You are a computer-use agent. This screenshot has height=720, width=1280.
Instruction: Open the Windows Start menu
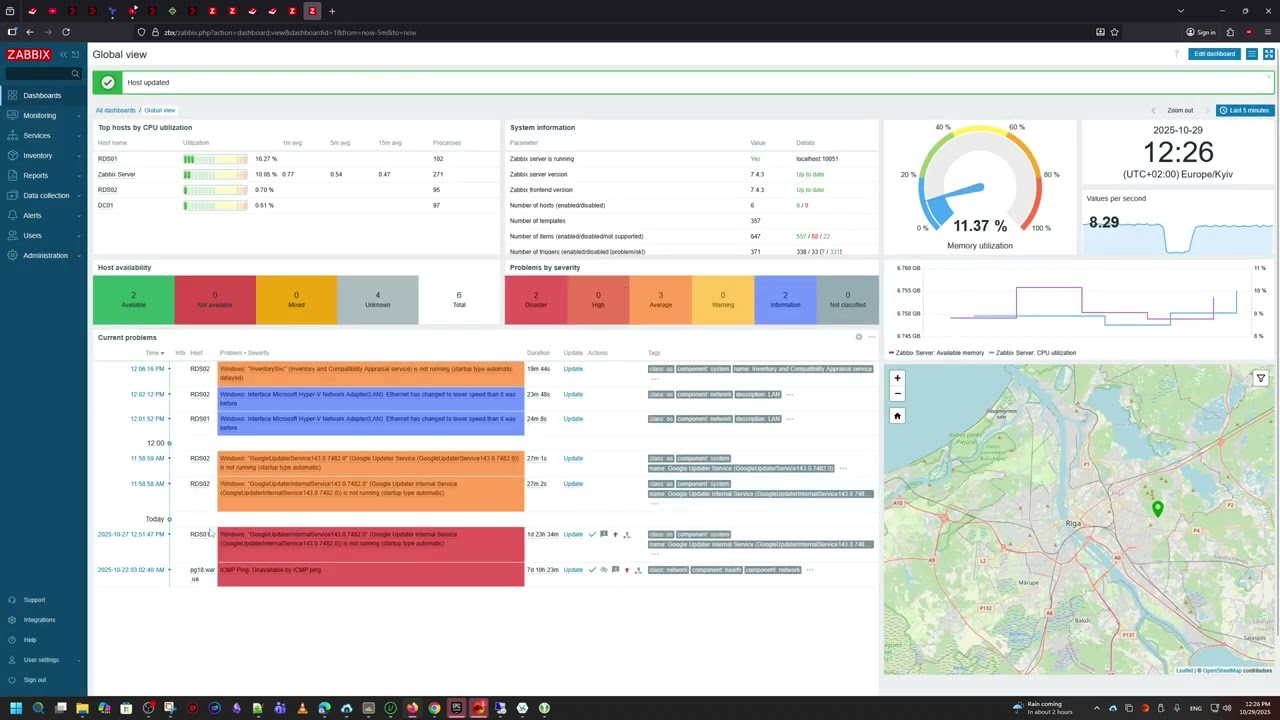(15, 708)
